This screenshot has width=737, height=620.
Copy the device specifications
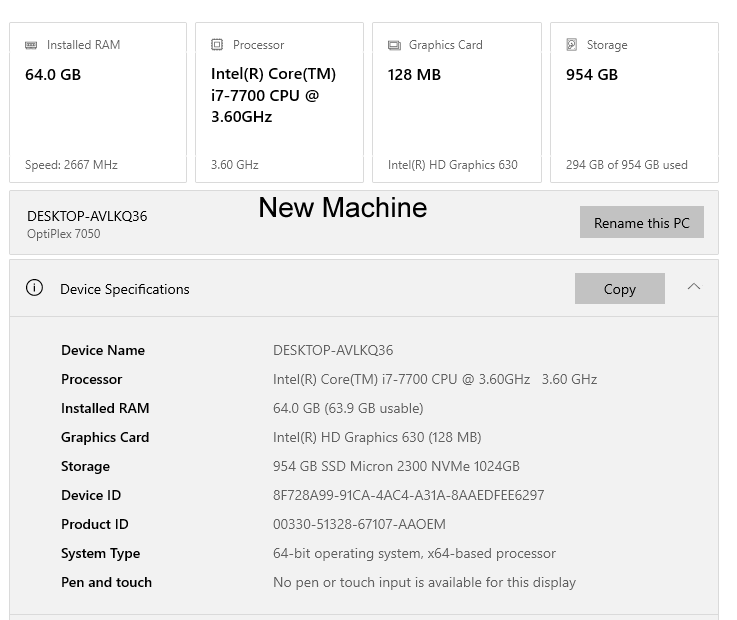pyautogui.click(x=619, y=289)
